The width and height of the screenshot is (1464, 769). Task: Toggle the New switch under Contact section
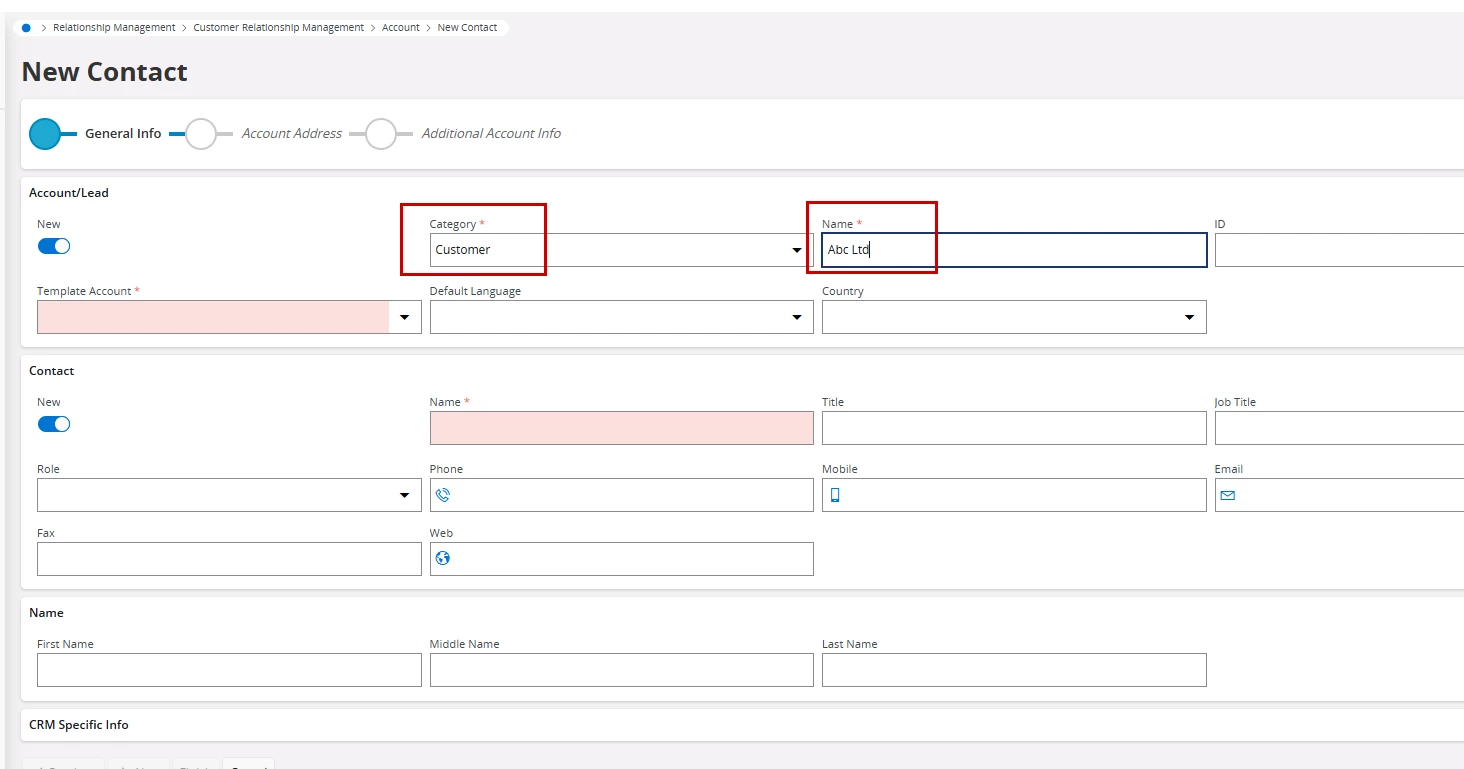click(54, 424)
